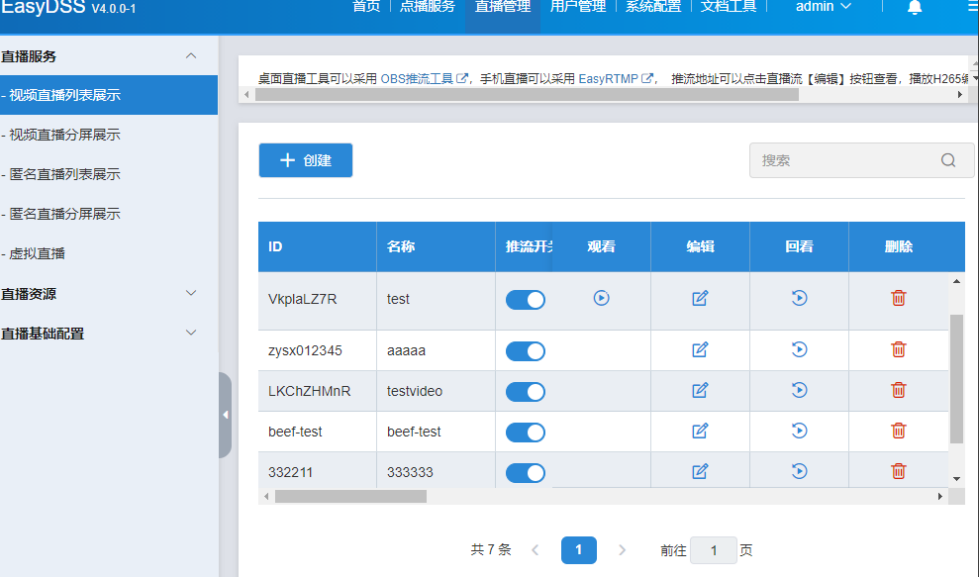Click page number 1 button
The height and width of the screenshot is (577, 979).
[579, 550]
